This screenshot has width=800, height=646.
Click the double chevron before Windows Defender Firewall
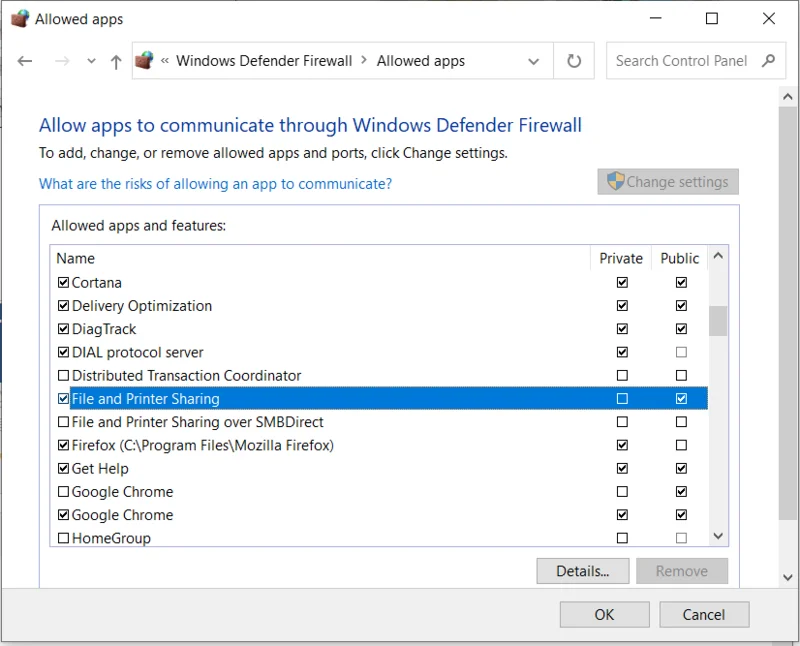[x=165, y=61]
